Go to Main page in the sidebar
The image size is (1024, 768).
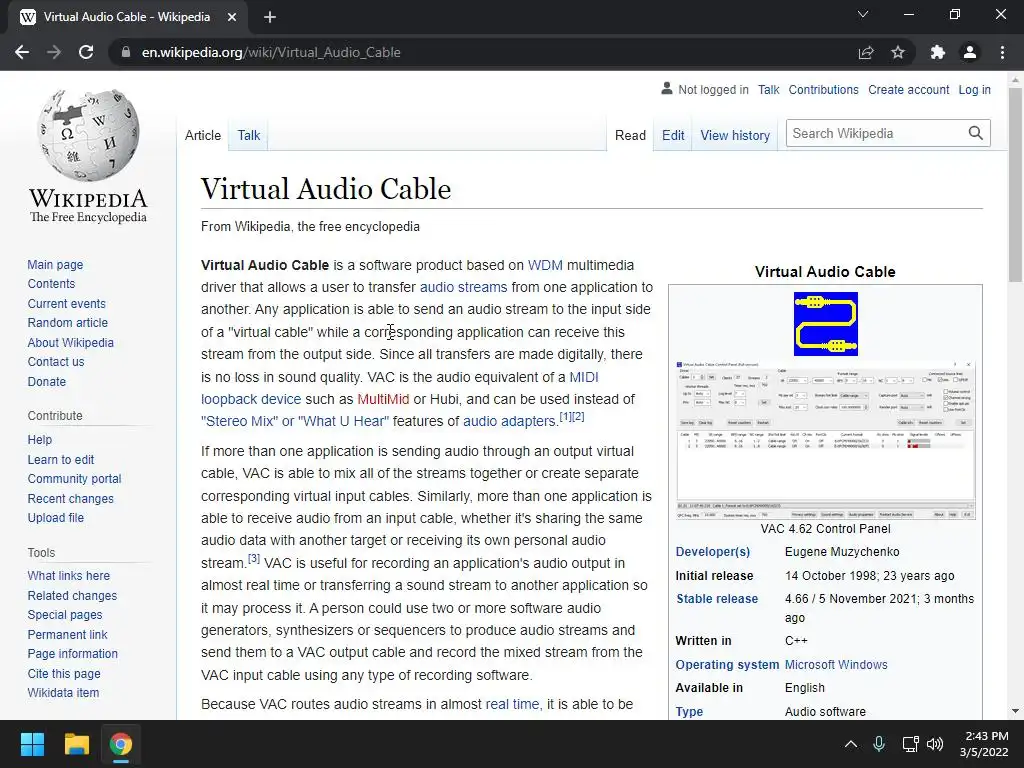click(x=56, y=264)
